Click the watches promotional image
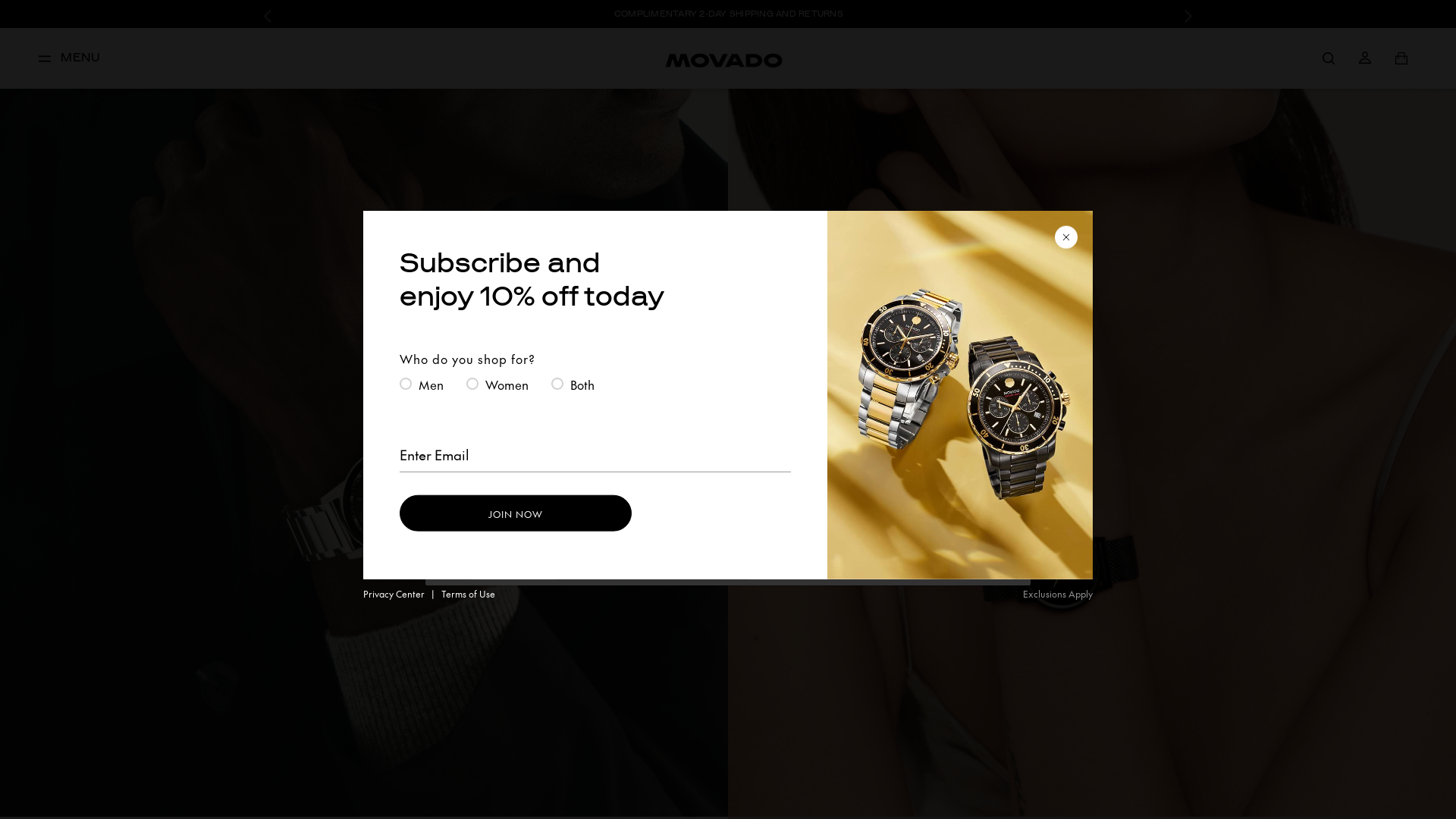The image size is (1456, 819). (959, 395)
